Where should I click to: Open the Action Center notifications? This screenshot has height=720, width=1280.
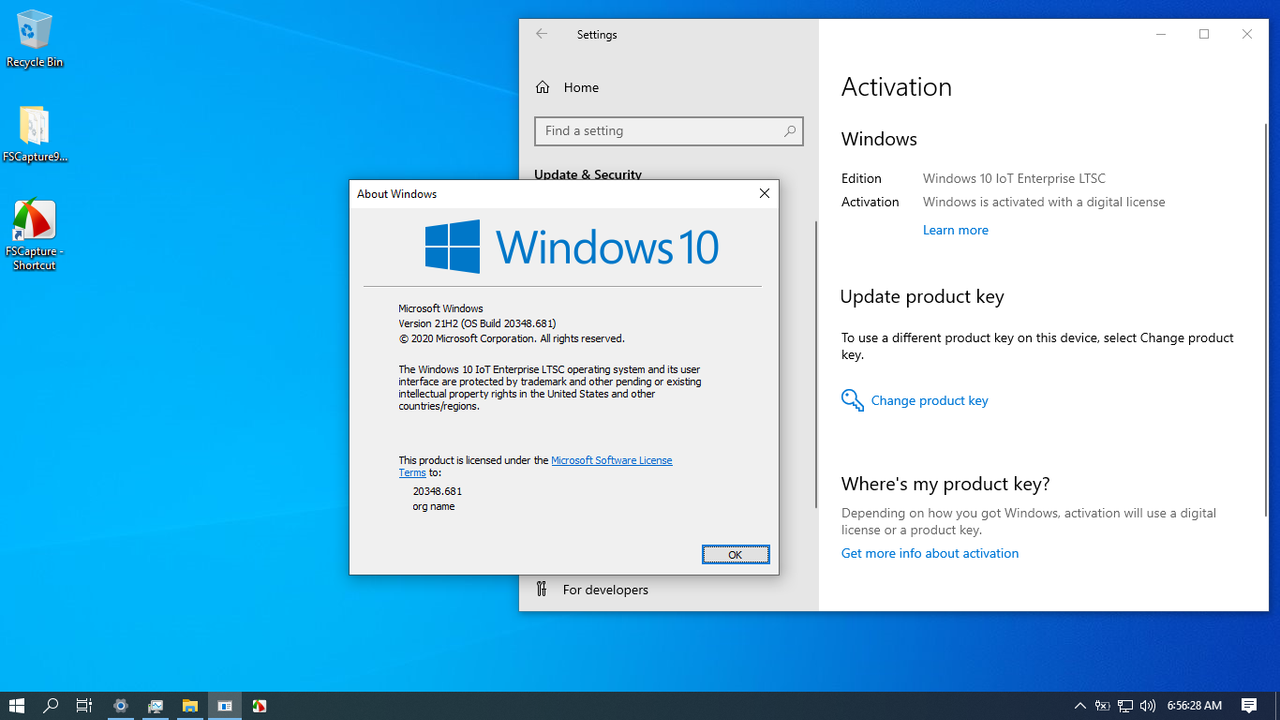(1249, 706)
